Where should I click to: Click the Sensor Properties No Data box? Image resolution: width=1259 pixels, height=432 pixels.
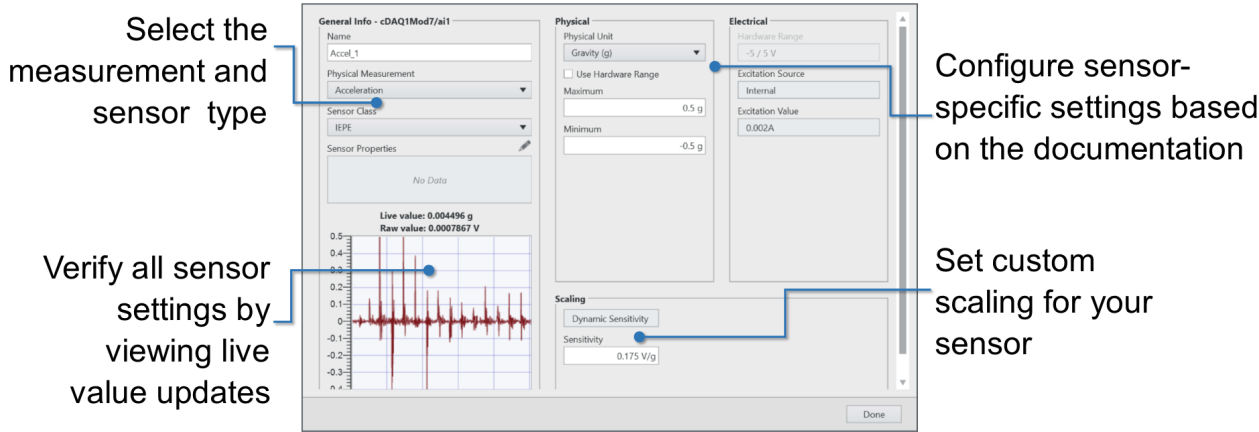coord(428,180)
